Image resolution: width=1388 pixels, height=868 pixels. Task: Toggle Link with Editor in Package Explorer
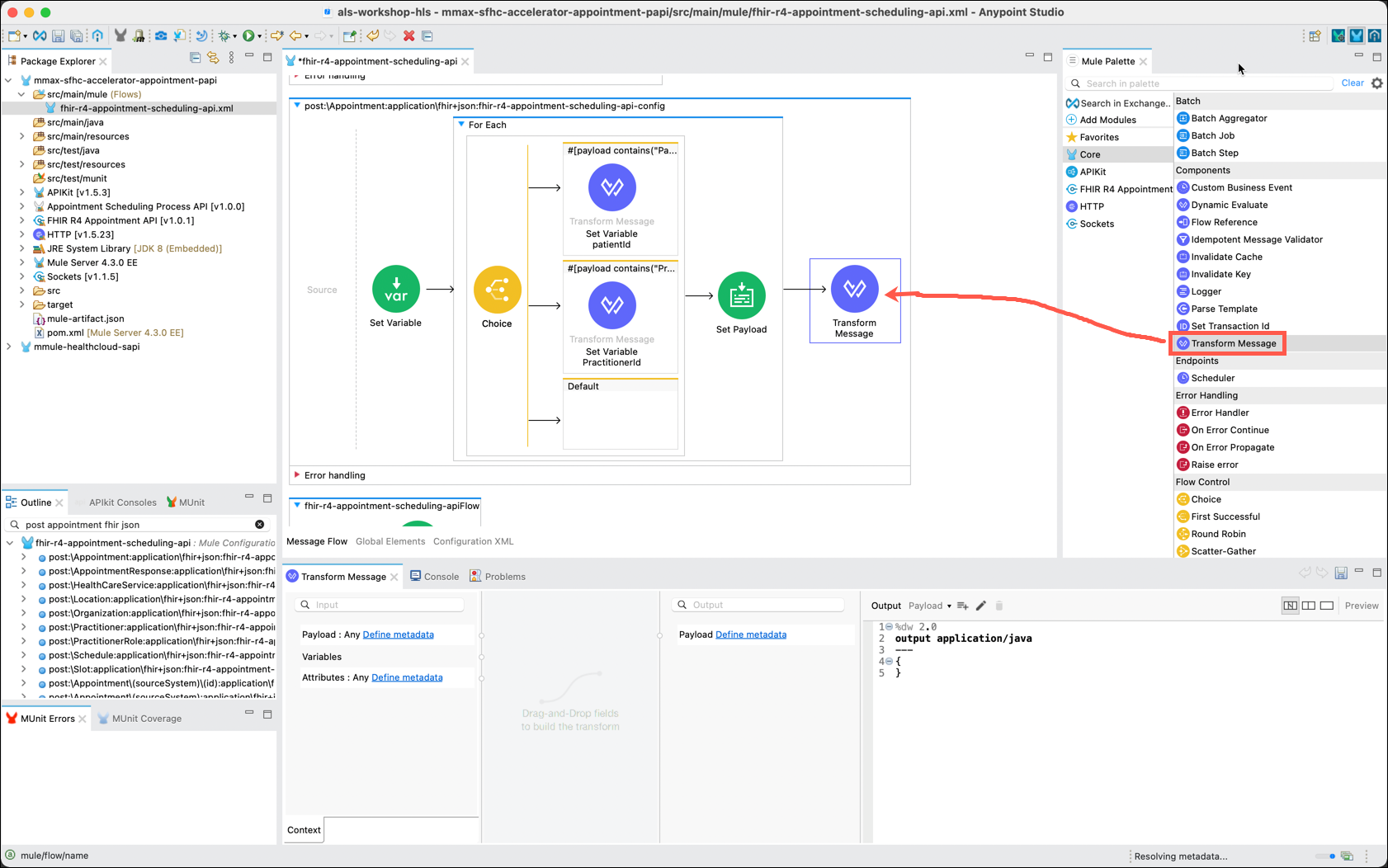213,58
